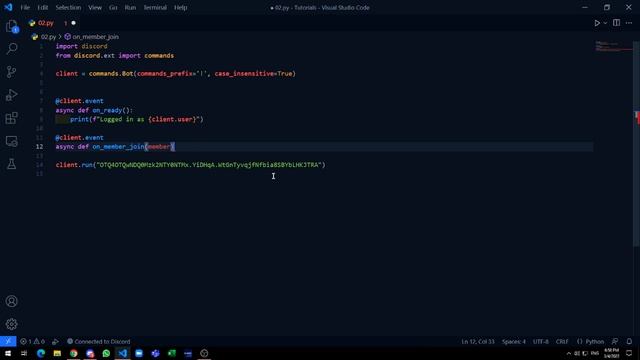640x360 pixels.
Task: Open the Explorer view in activity bar
Action: pos(11,26)
